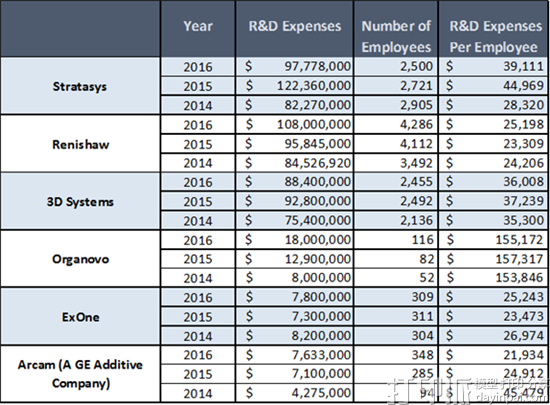
Task: Select the Arcam (A GE Additive Company) cell
Action: coord(80,374)
